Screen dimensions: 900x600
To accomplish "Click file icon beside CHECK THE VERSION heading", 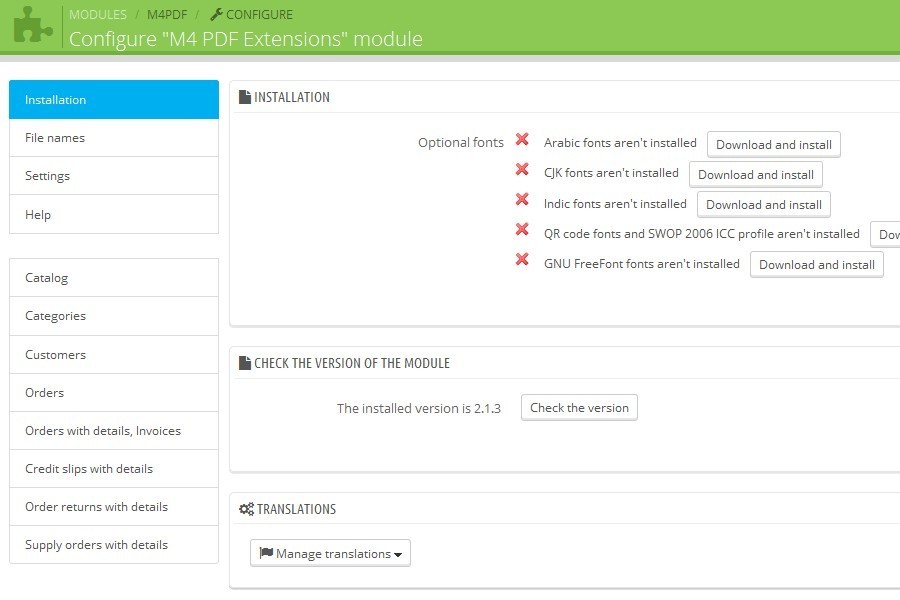I will 245,363.
